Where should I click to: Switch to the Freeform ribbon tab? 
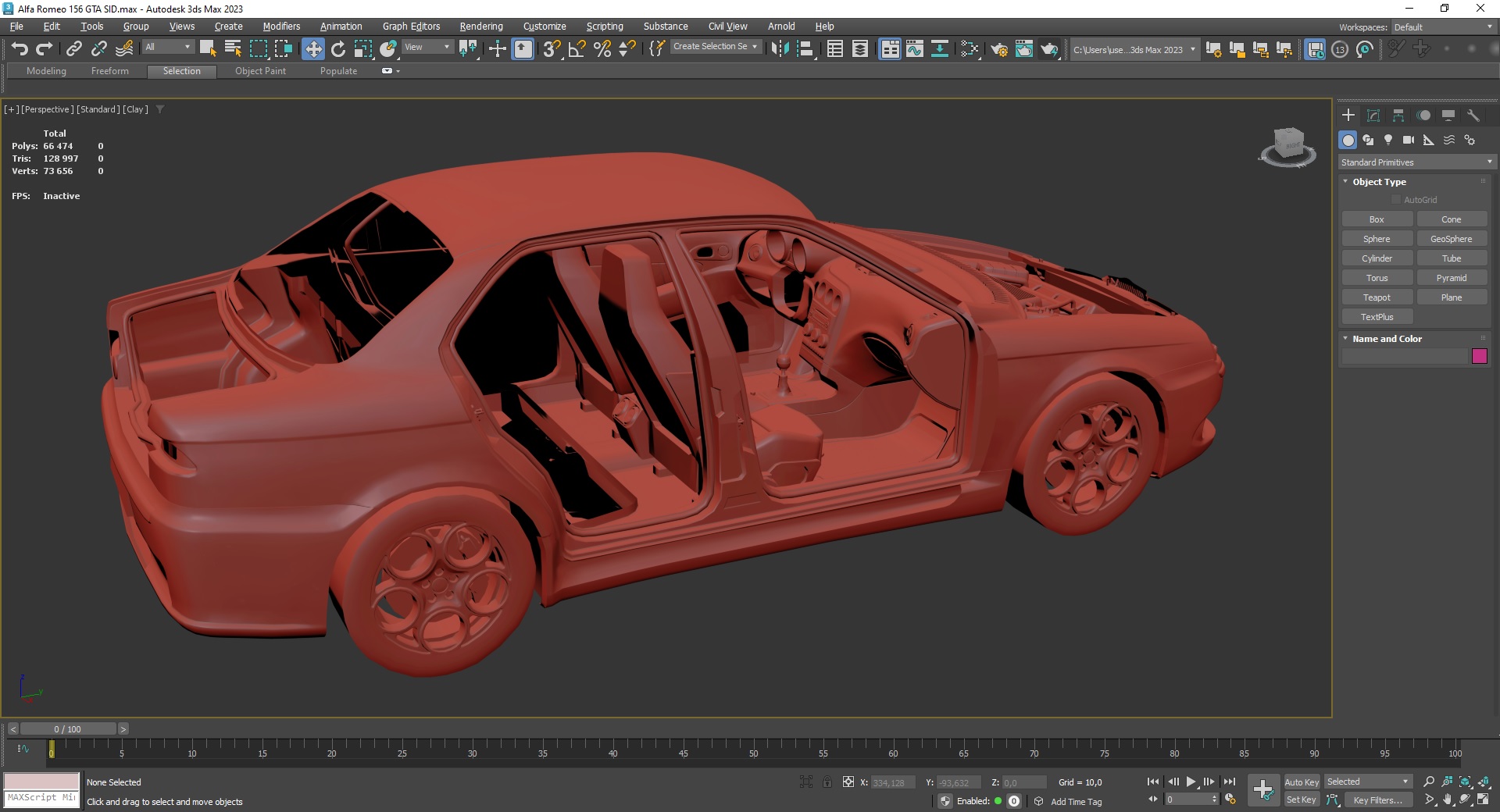tap(109, 71)
